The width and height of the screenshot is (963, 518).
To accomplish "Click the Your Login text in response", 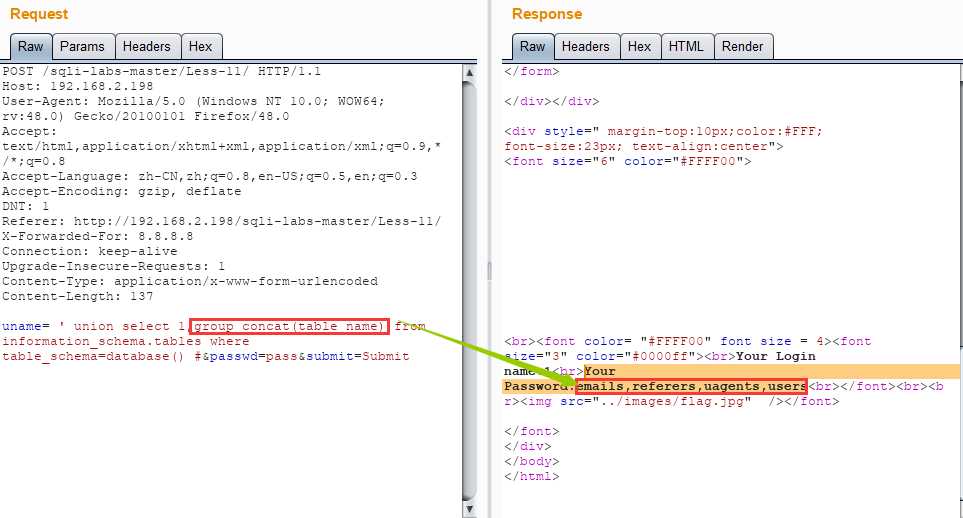I will pyautogui.click(x=776, y=356).
